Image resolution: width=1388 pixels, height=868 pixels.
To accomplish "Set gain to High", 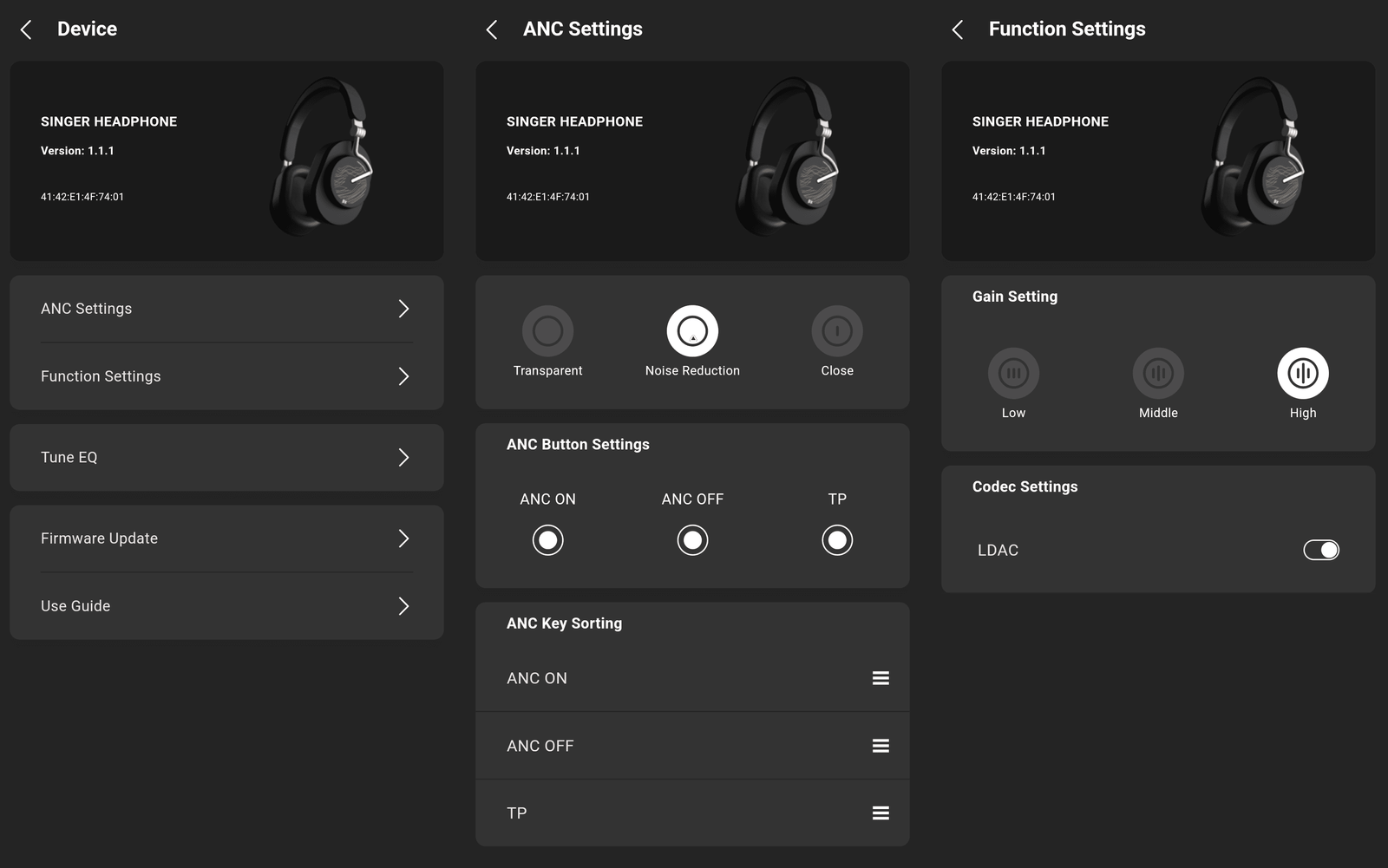I will 1302,374.
